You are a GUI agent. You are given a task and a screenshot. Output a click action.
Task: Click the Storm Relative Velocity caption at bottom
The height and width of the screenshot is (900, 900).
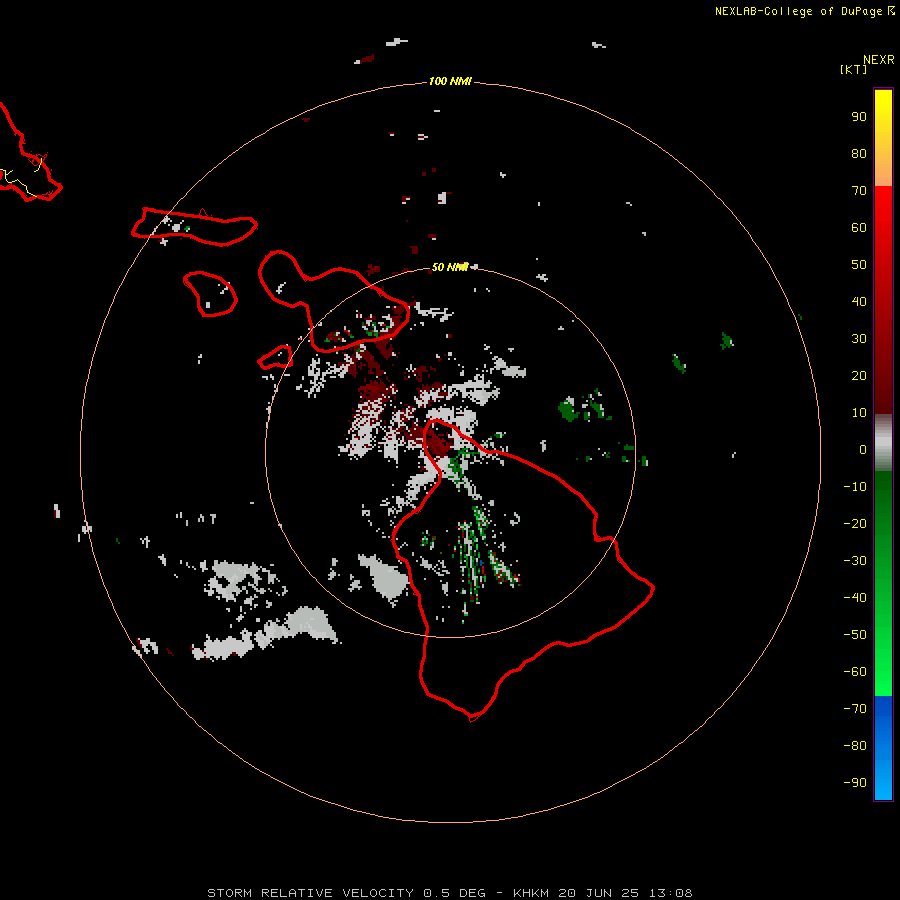[450, 893]
